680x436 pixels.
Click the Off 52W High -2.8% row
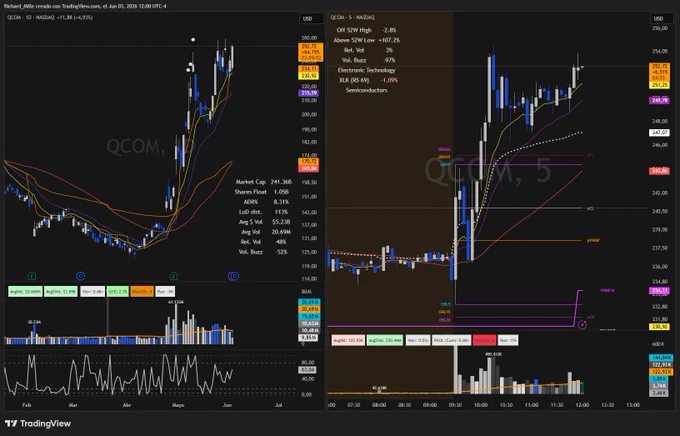click(366, 30)
